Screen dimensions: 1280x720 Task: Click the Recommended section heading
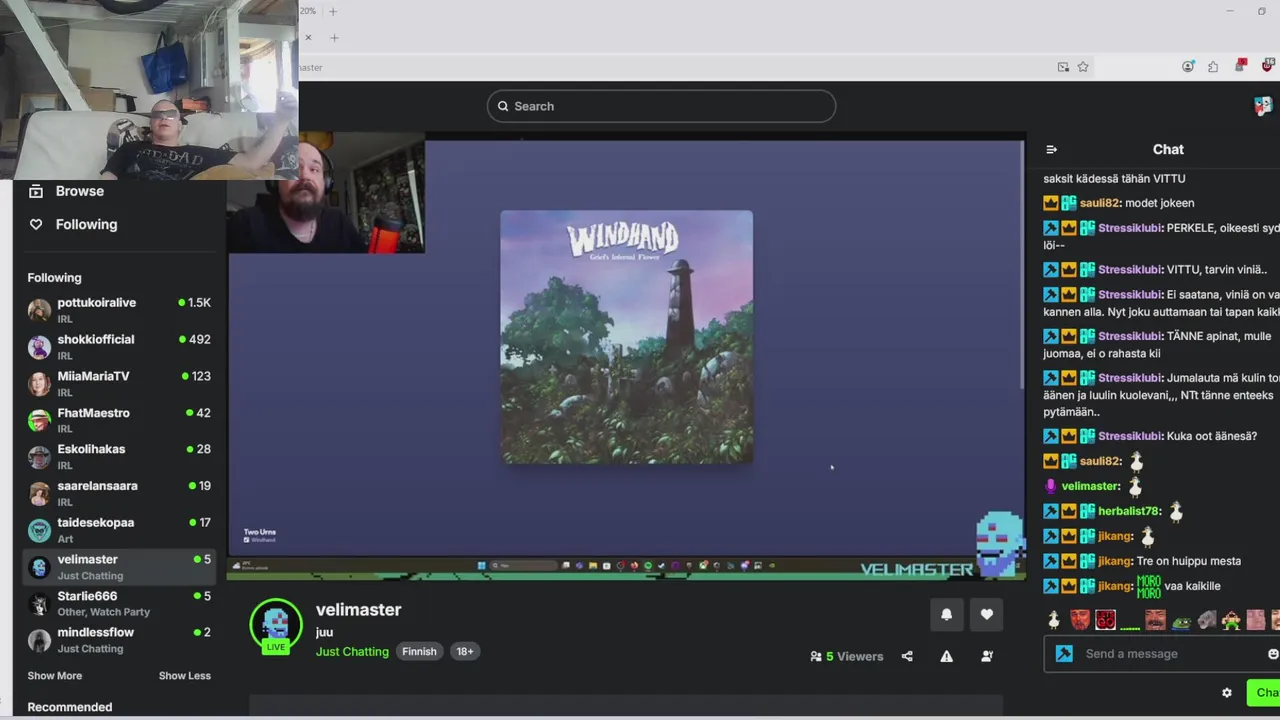pyautogui.click(x=70, y=707)
